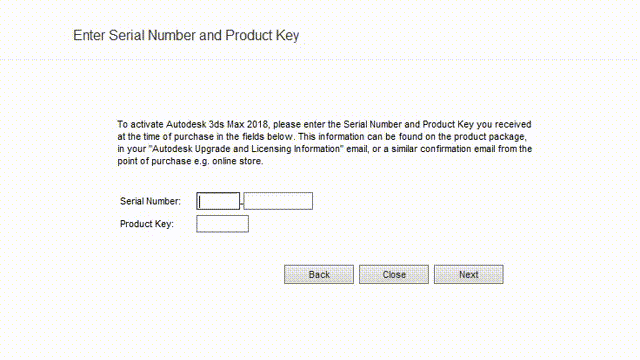Click the words "online store" in the instructions
Viewport: 640px width, 360px height.
(237, 161)
